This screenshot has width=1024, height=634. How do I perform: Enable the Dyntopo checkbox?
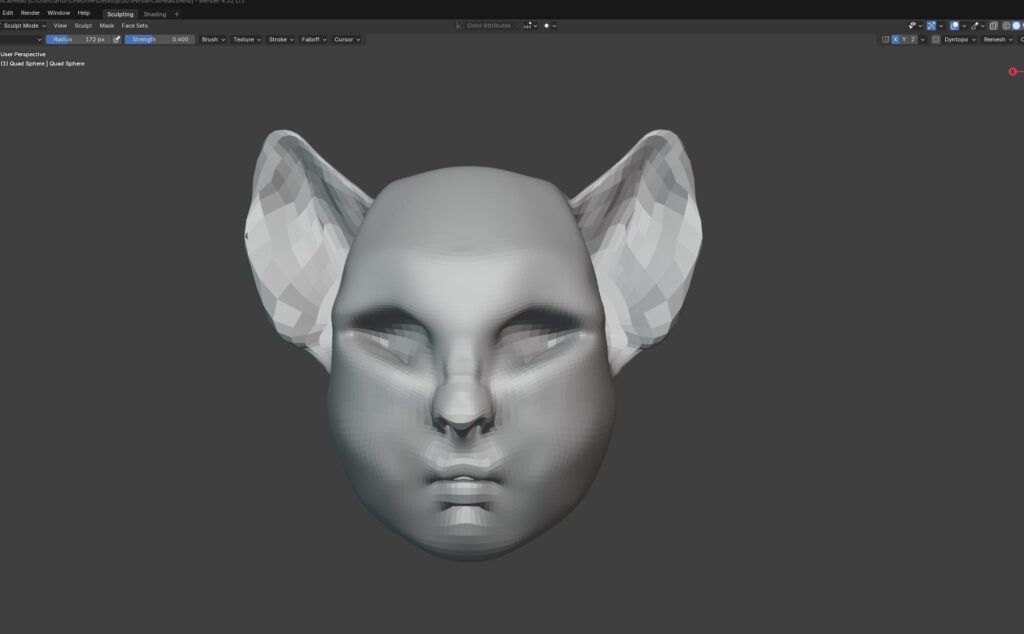pyautogui.click(x=936, y=40)
